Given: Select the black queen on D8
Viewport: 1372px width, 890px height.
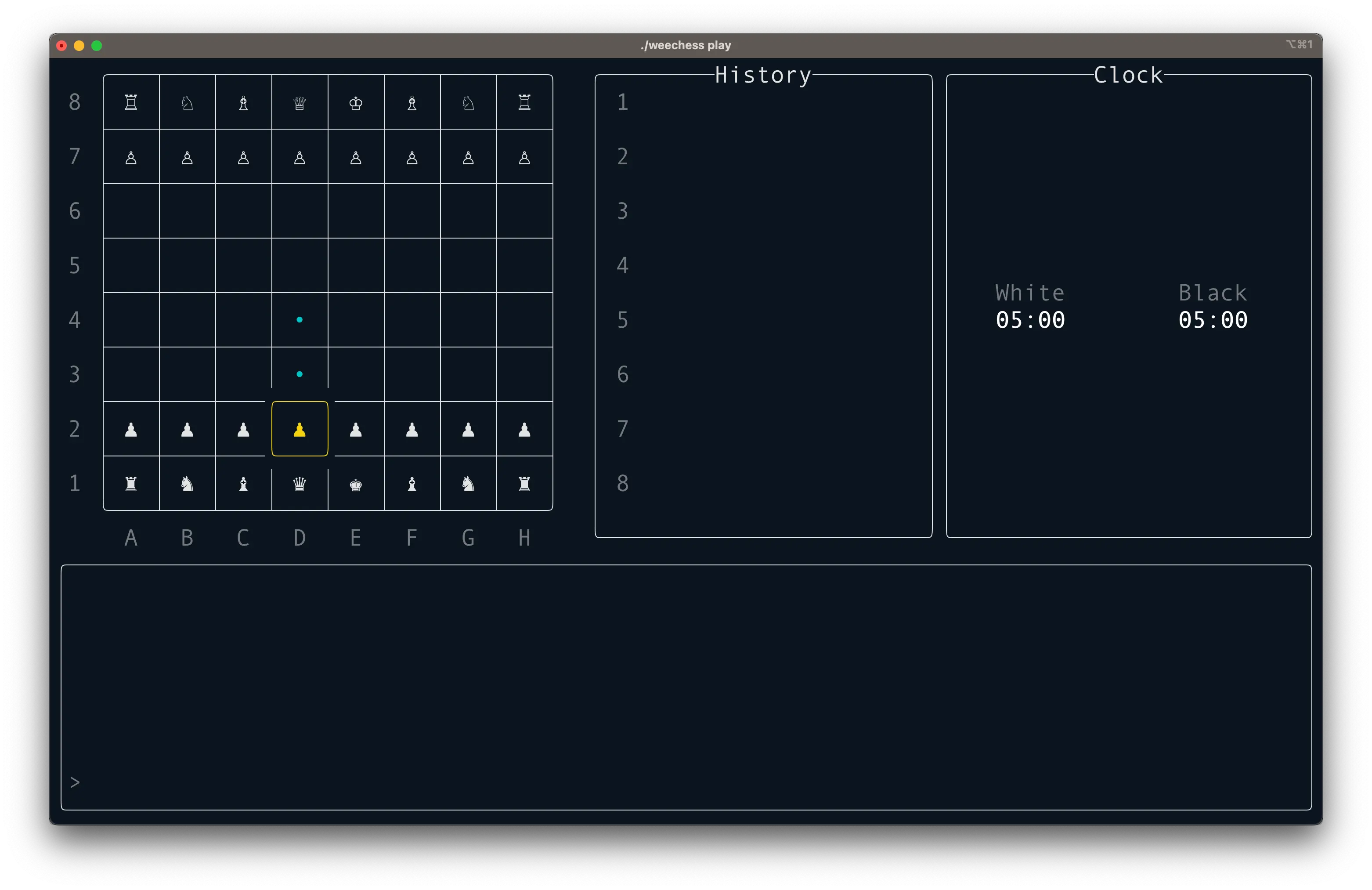Looking at the screenshot, I should [x=299, y=103].
